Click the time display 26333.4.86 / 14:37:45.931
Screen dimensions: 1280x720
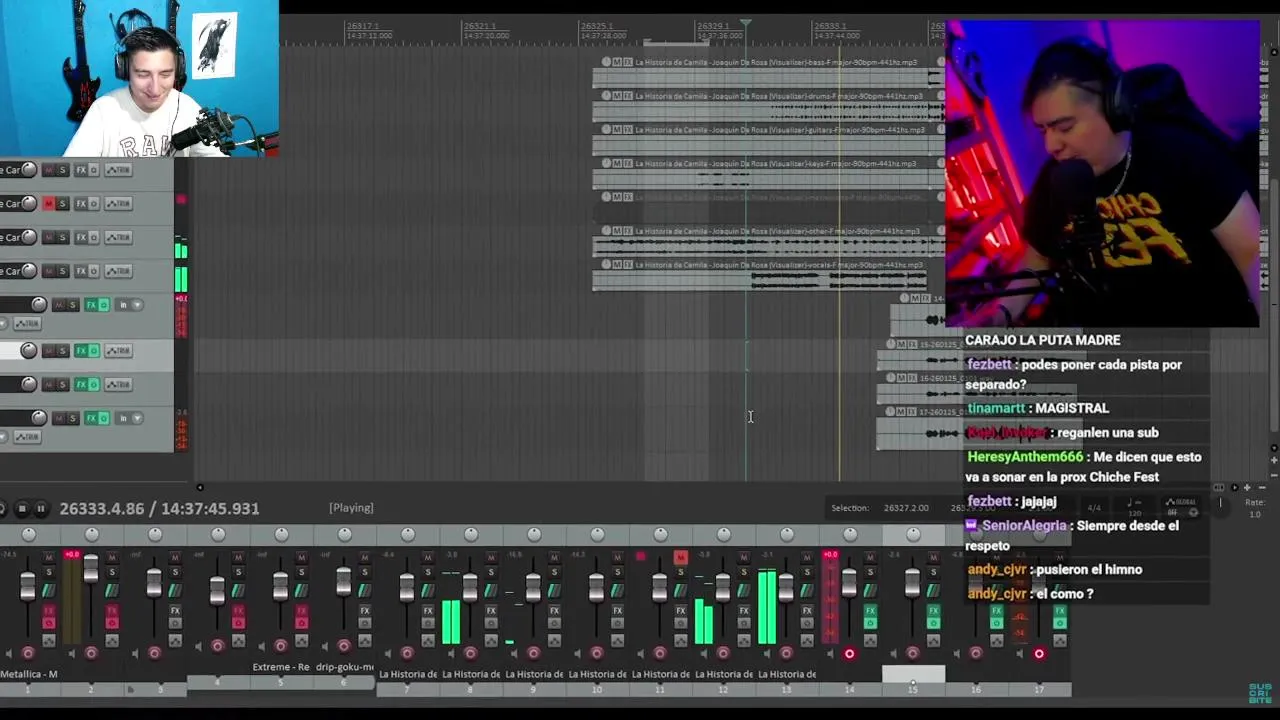159,508
